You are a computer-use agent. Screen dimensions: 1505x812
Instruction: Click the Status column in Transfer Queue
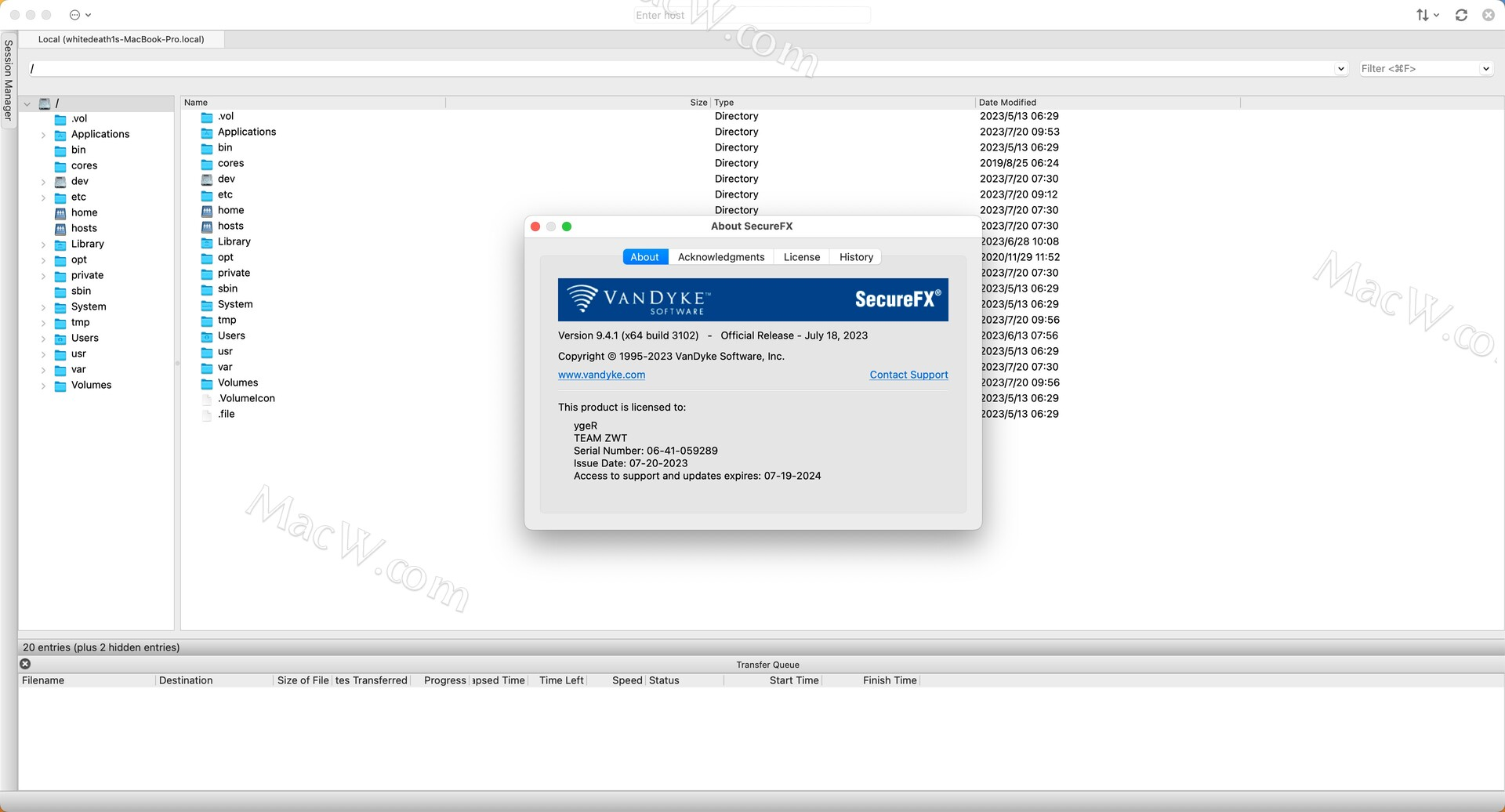pyautogui.click(x=684, y=680)
